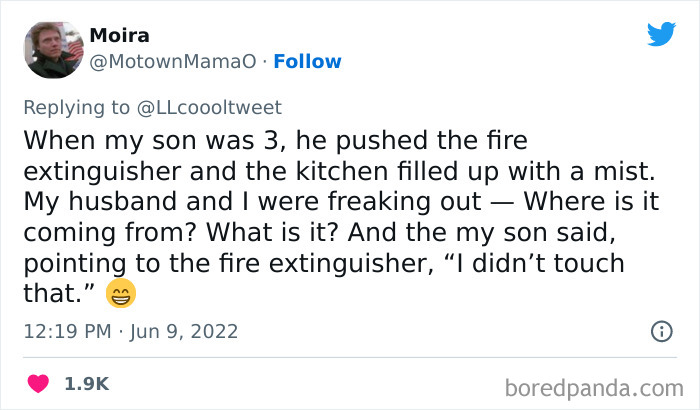Click the Twitter bird logo
Viewport: 700px width, 410px height.
coord(661,34)
